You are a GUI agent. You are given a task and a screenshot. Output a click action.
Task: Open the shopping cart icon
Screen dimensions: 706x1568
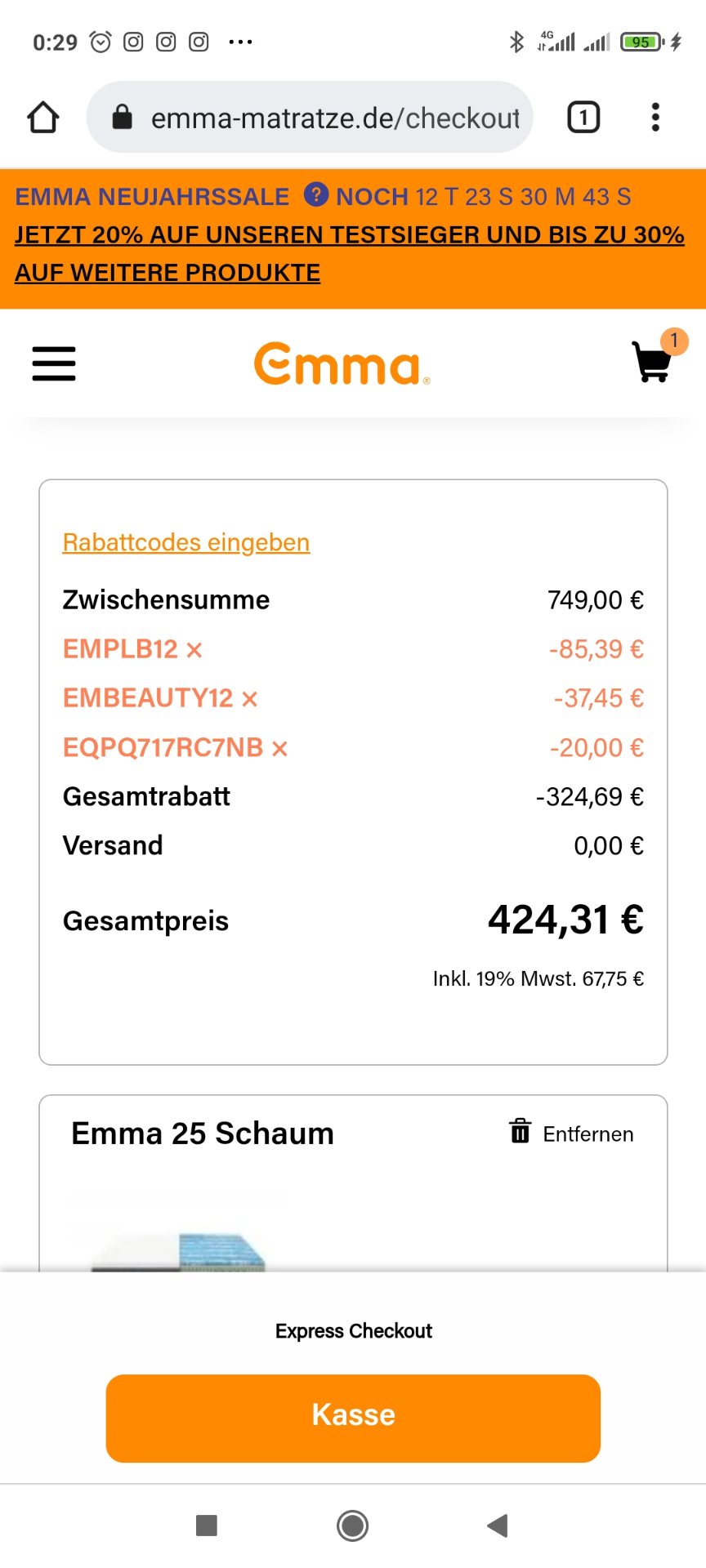coord(653,361)
